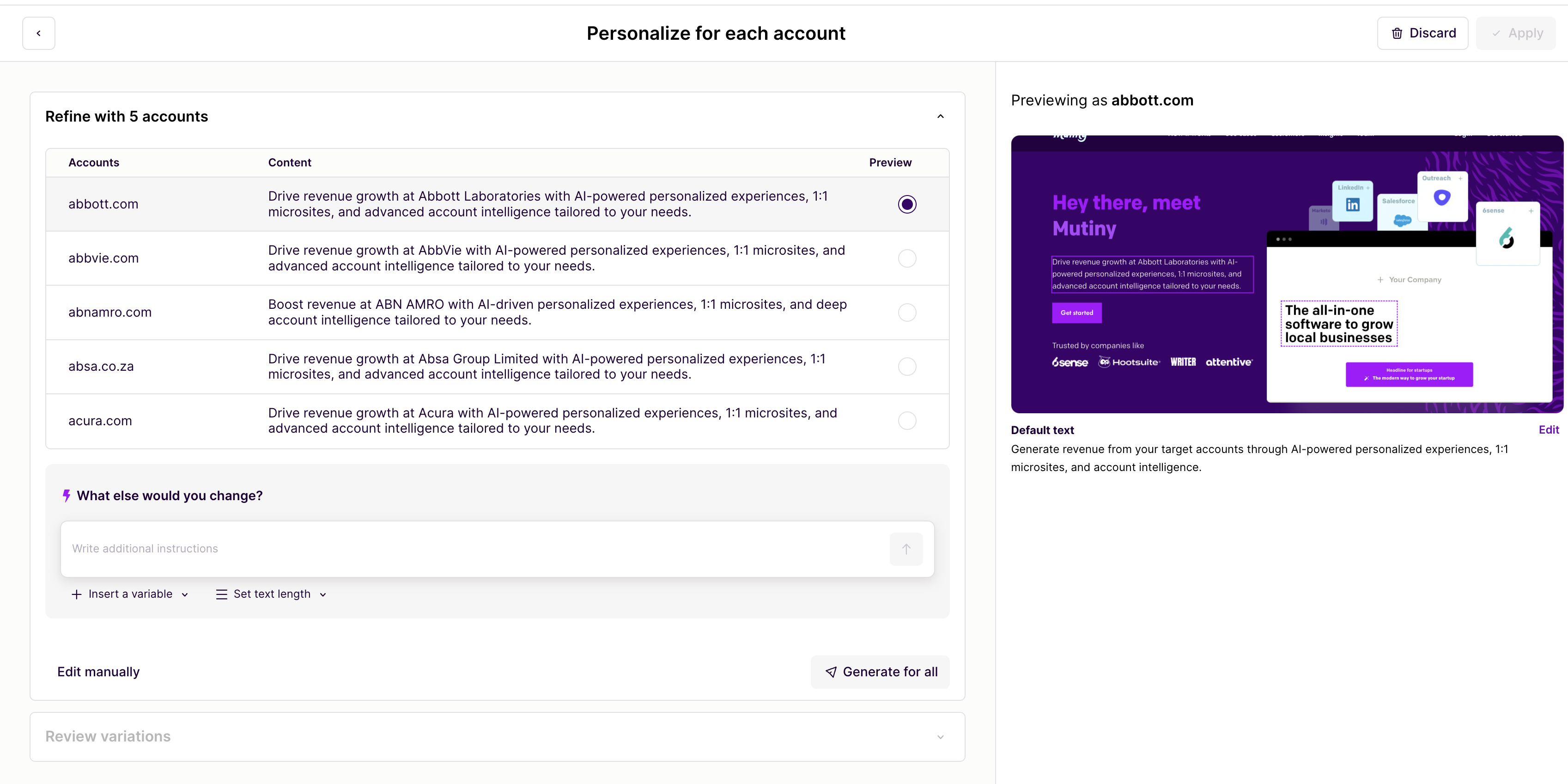Click the abnamro.com account name

coord(109,312)
